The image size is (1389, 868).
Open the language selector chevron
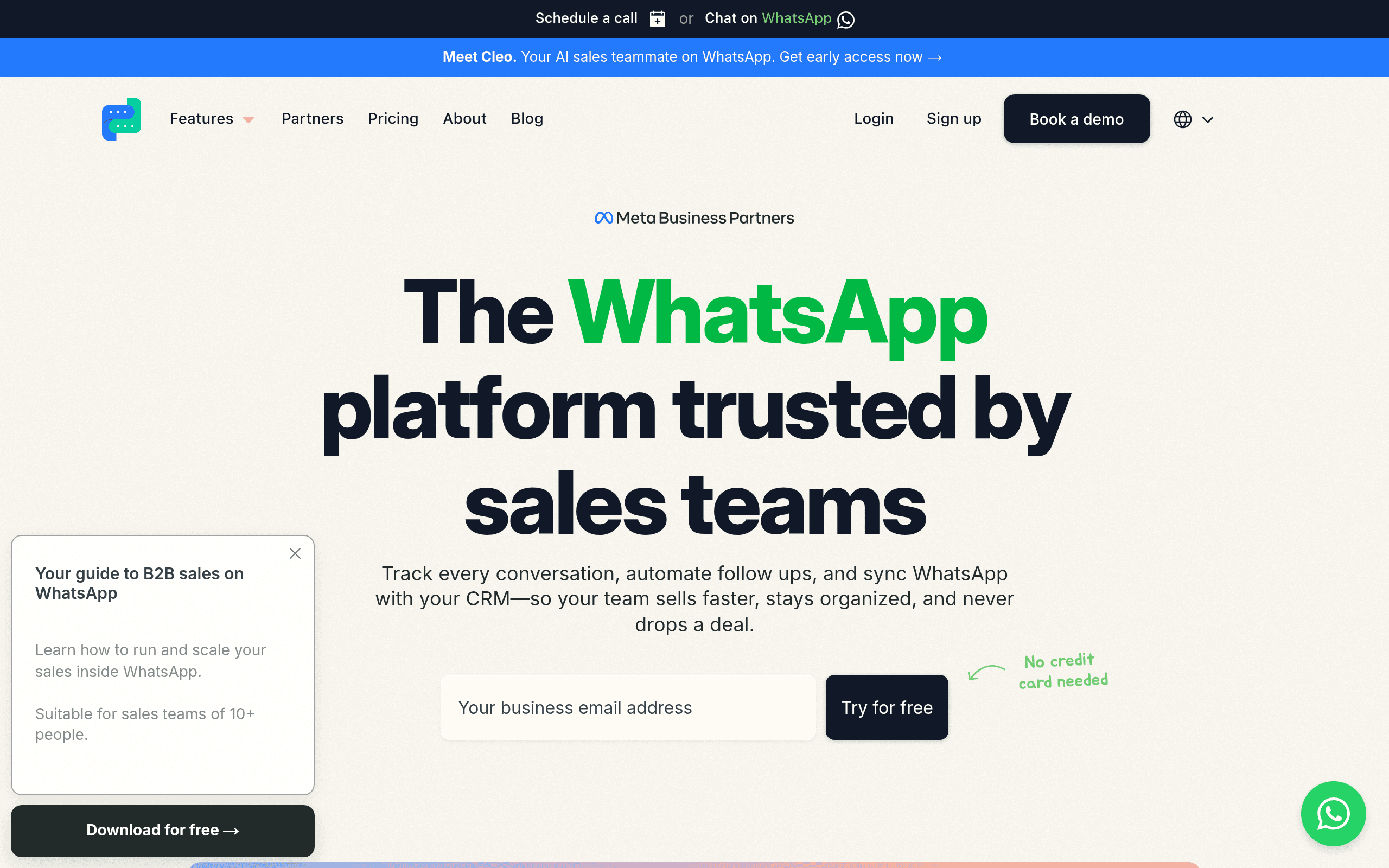tap(1208, 120)
